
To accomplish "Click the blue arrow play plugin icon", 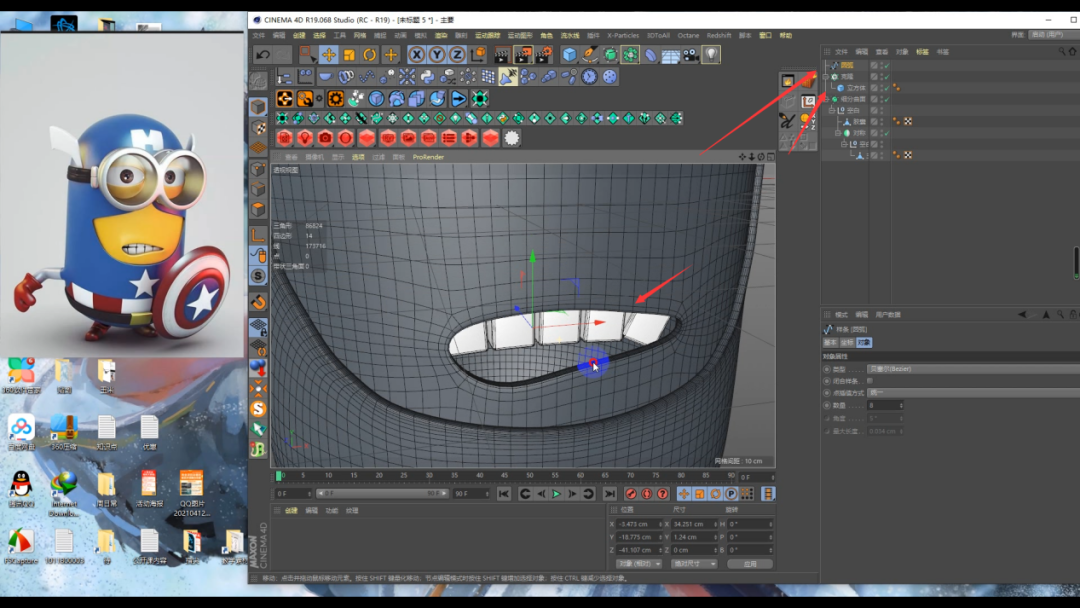I will [458, 98].
